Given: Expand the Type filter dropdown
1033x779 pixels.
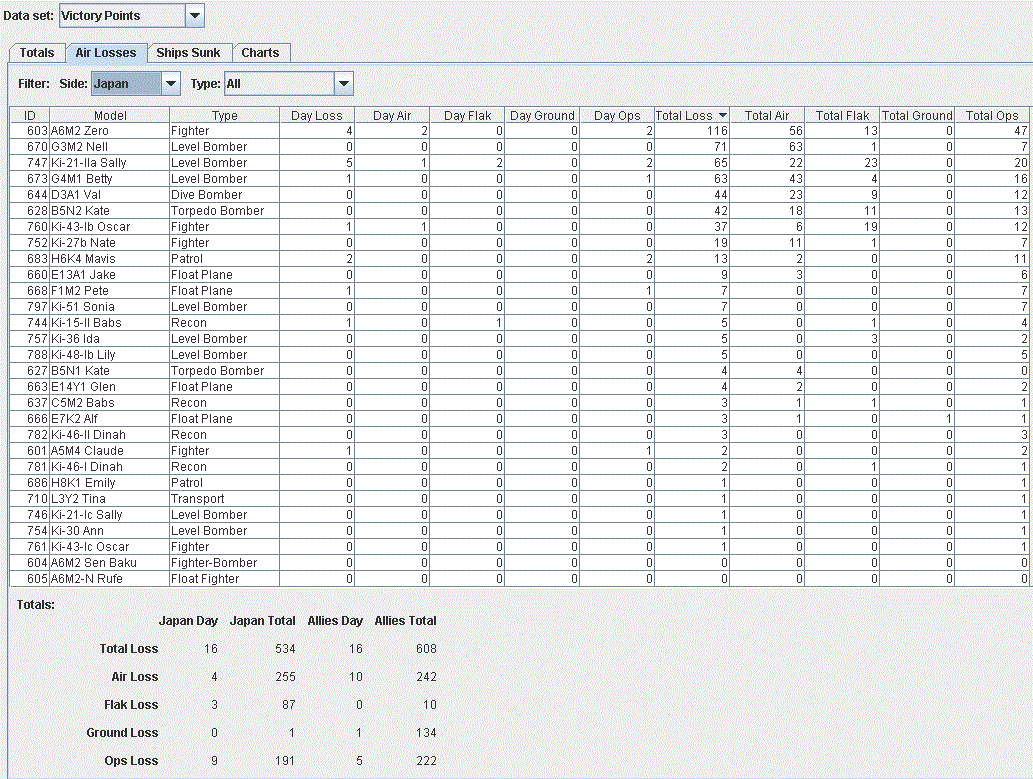Looking at the screenshot, I should pyautogui.click(x=344, y=84).
